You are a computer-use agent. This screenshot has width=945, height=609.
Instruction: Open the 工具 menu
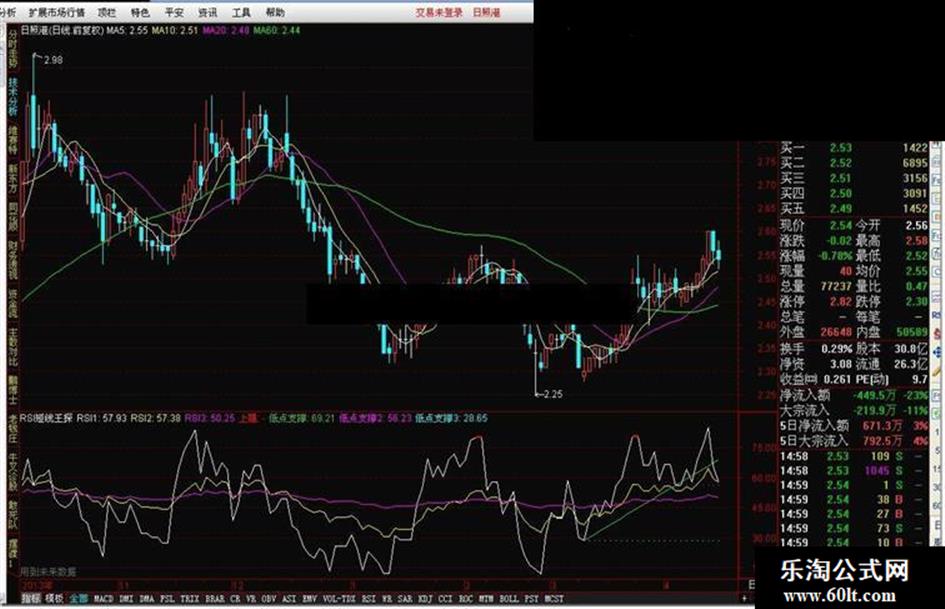[241, 12]
